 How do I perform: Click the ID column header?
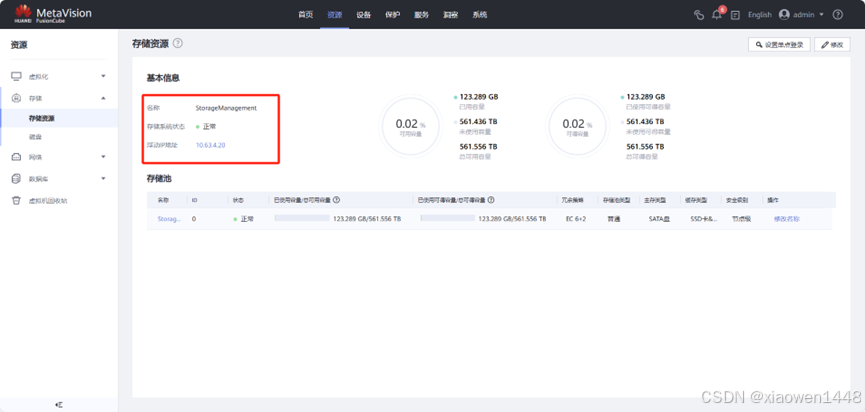[x=195, y=200]
